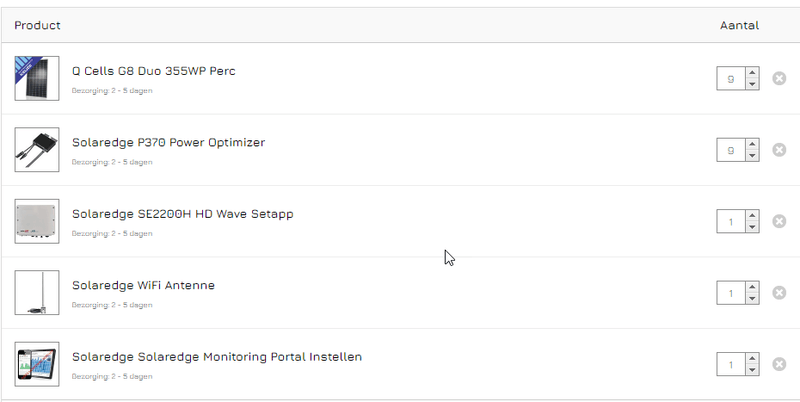Remove Solaredge WiFi Antenne from cart
This screenshot has width=800, height=402.
pos(779,293)
